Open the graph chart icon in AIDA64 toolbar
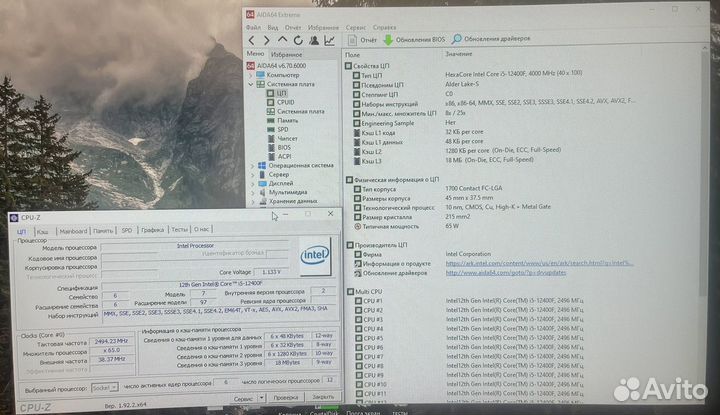 [x=329, y=40]
